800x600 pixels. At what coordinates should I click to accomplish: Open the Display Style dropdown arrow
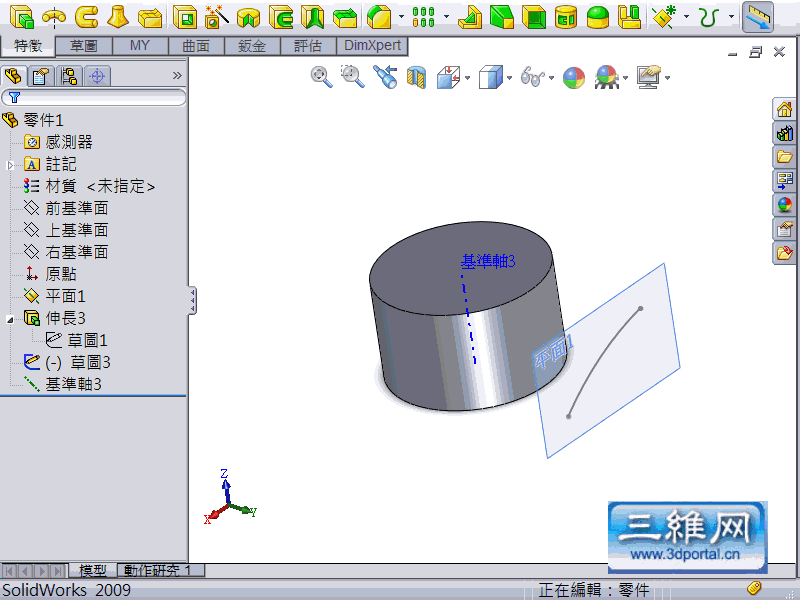(509, 78)
